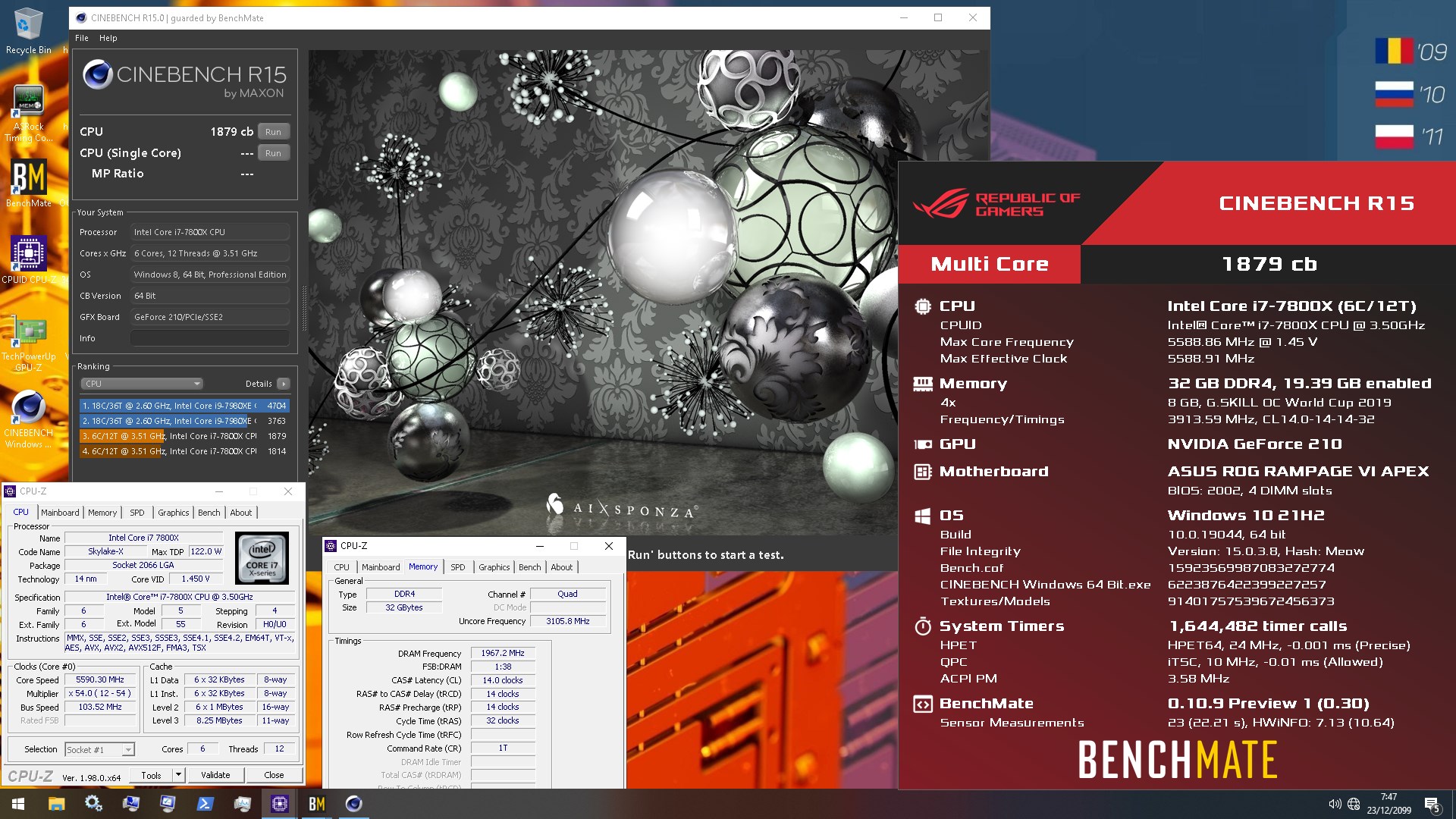The image size is (1456, 819).
Task: Select the CPUID CPU-Z desktop shortcut
Action: pyautogui.click(x=29, y=259)
